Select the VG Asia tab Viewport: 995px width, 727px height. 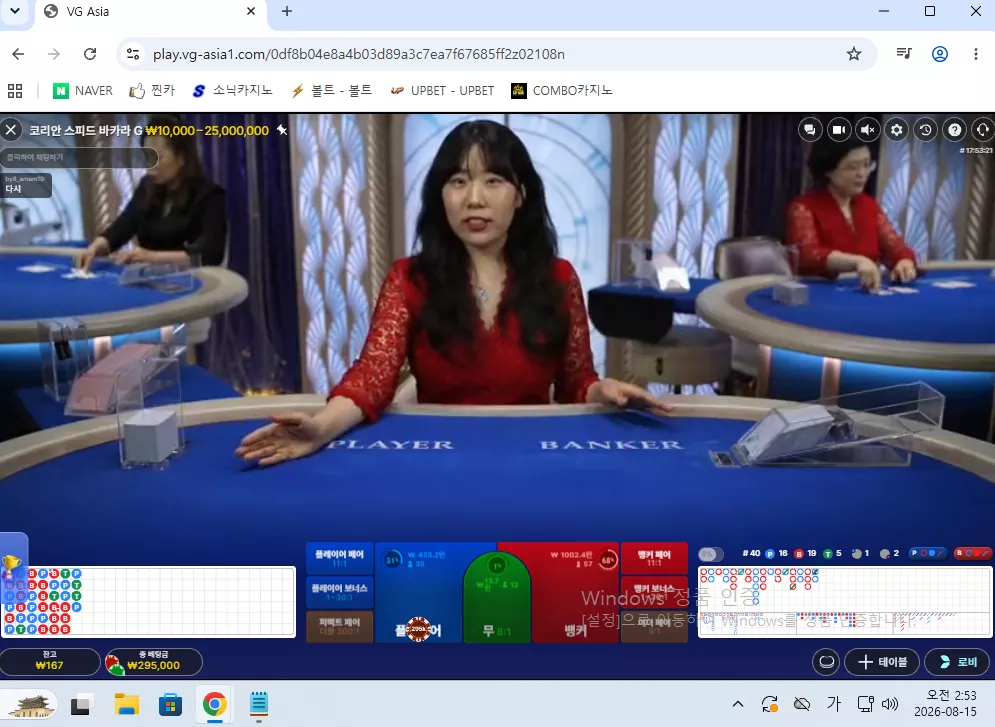151,11
